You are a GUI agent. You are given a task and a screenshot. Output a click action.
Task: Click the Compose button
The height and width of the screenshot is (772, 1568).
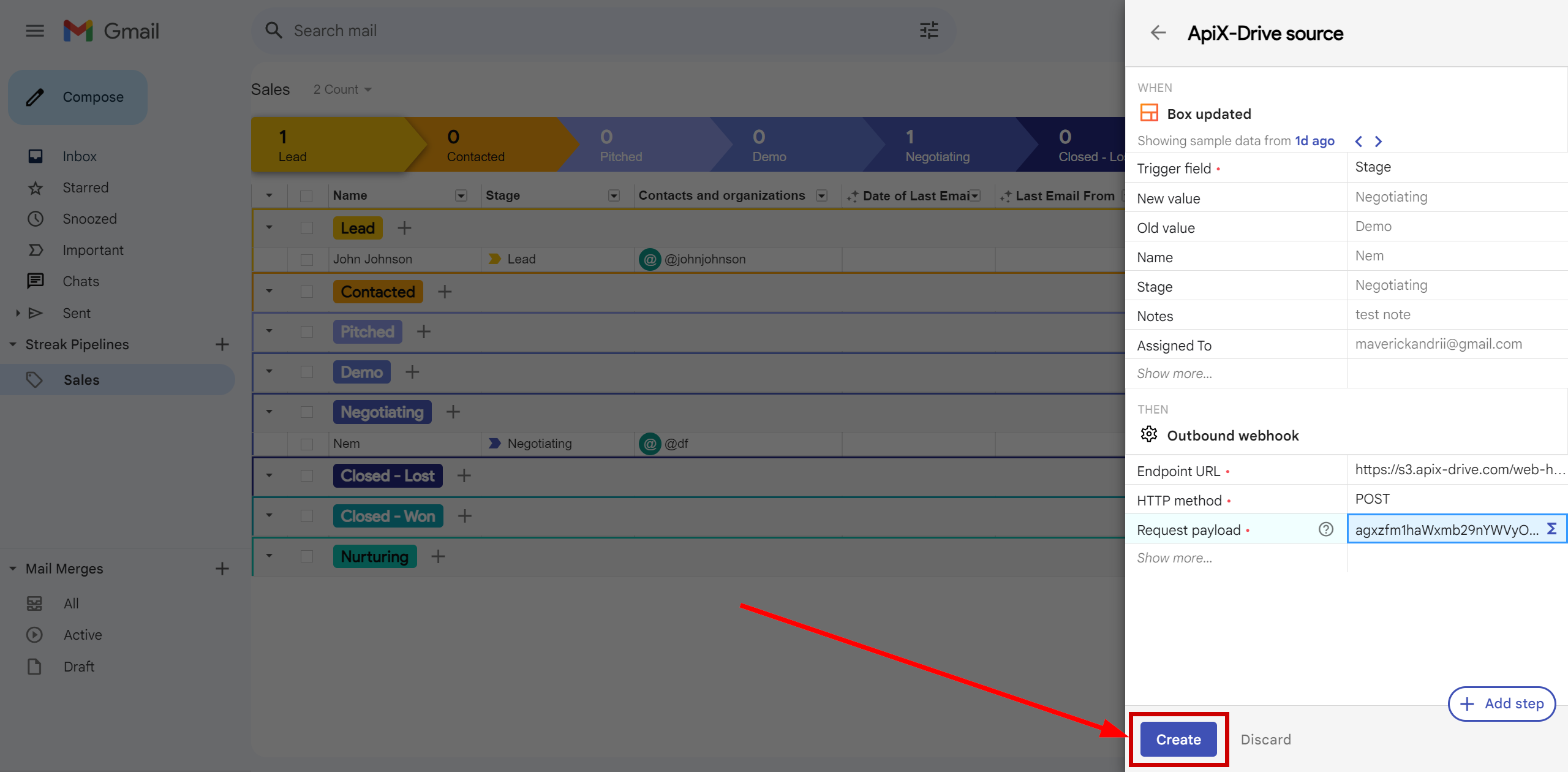click(x=78, y=97)
